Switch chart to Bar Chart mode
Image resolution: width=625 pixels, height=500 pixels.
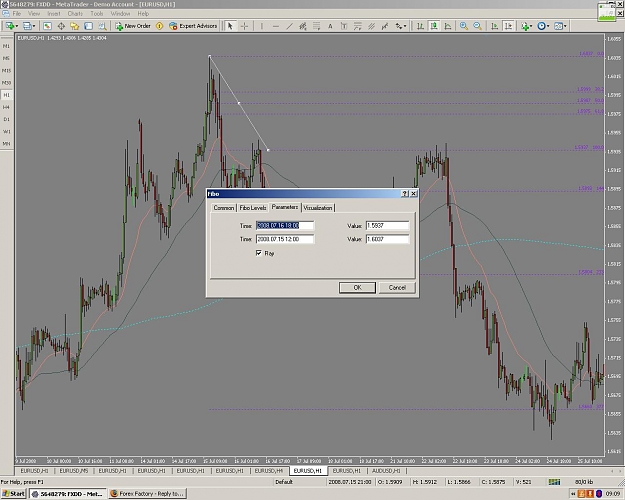click(420, 26)
